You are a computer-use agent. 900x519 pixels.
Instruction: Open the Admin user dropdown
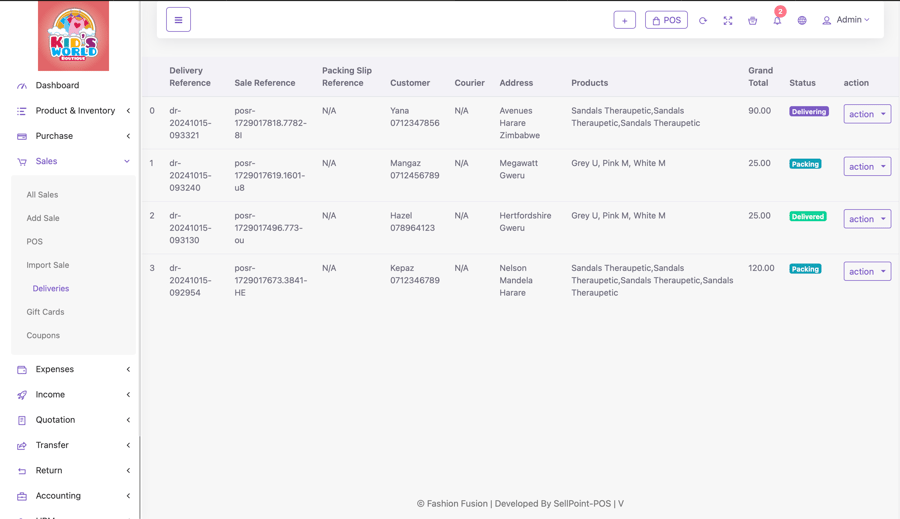click(x=846, y=20)
